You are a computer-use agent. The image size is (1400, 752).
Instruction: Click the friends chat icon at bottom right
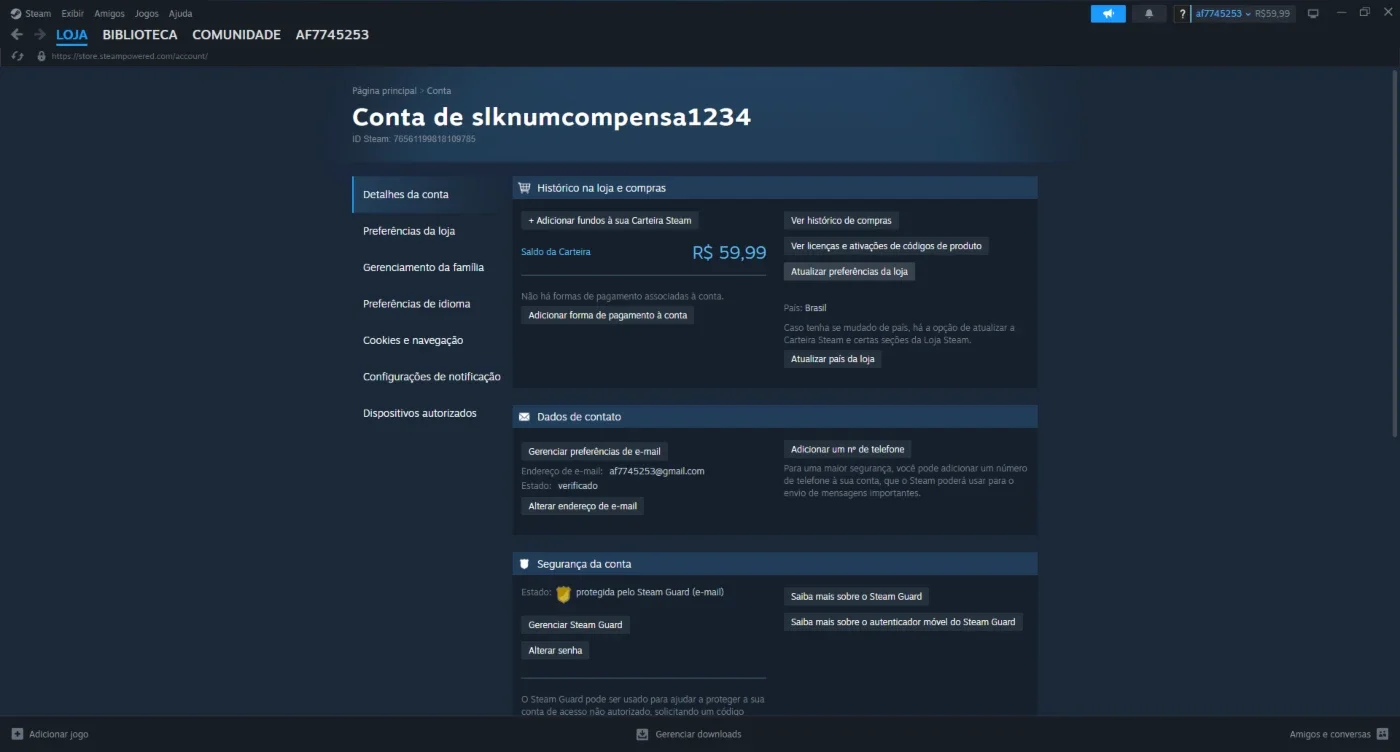pos(1382,734)
